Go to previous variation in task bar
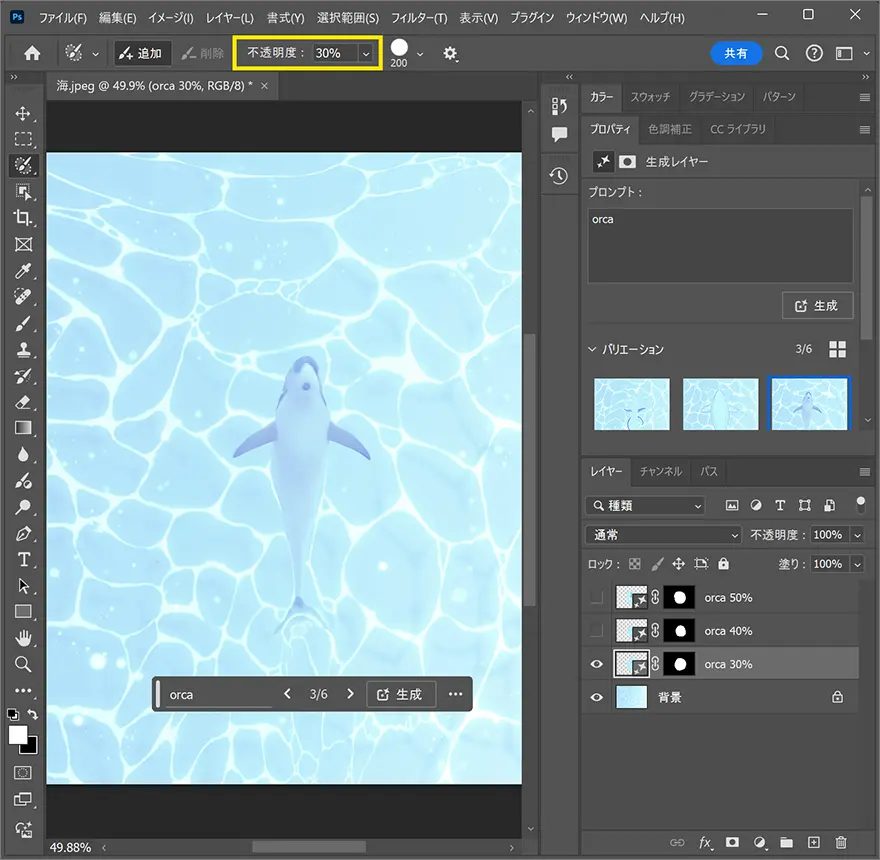The image size is (880, 860). tap(287, 694)
